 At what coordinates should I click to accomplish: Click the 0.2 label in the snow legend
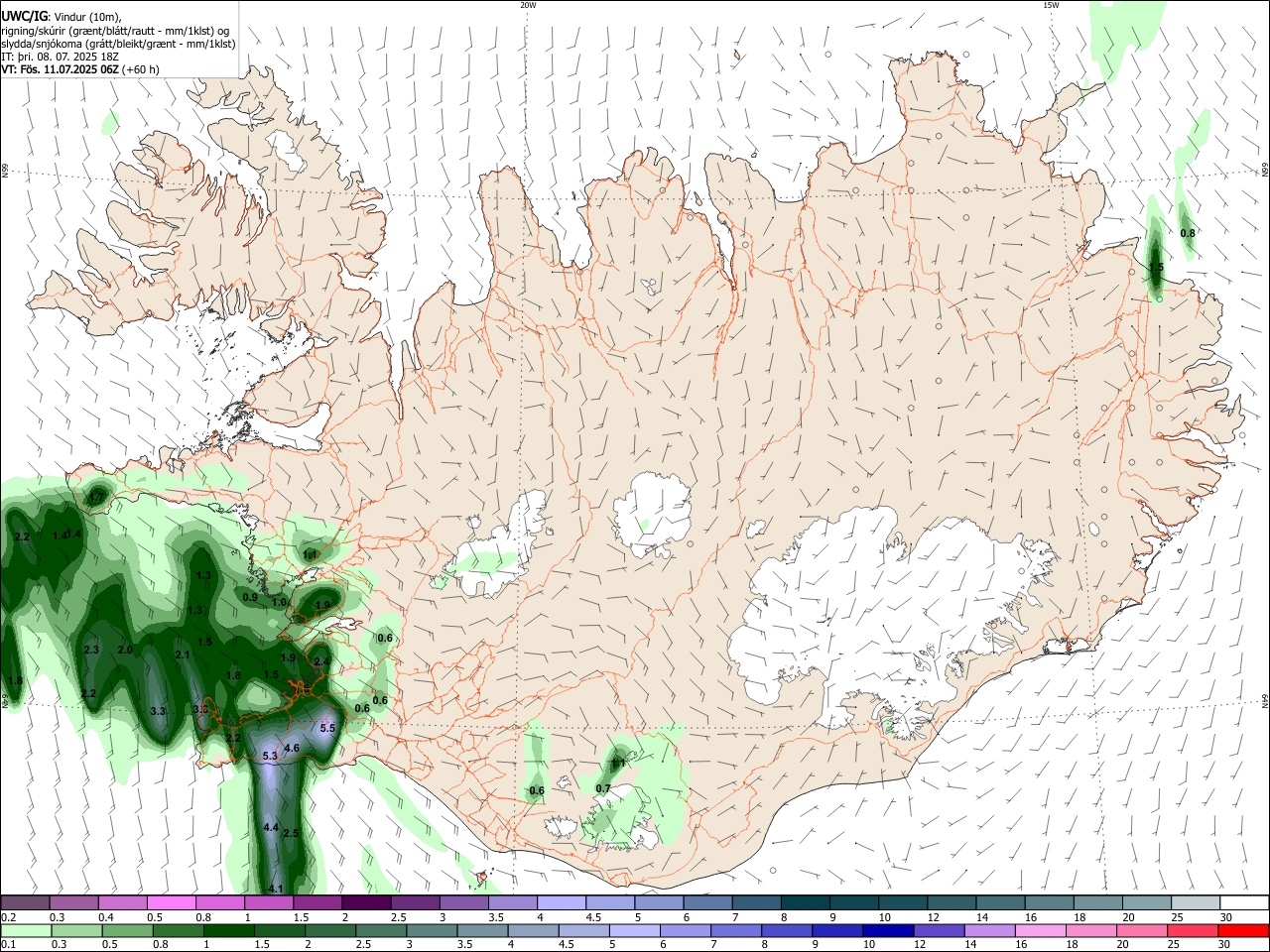tap(10, 918)
